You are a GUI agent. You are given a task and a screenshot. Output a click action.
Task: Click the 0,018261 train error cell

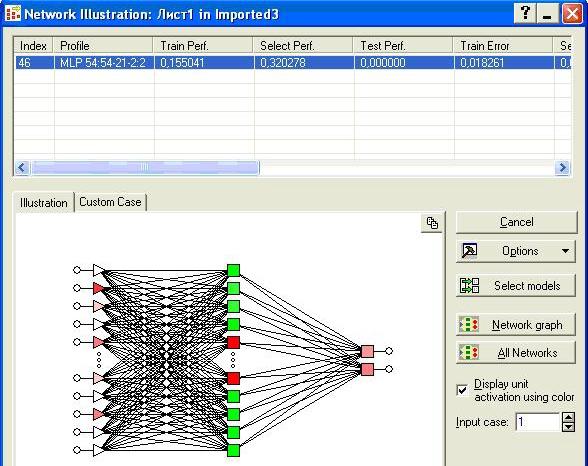[504, 62]
